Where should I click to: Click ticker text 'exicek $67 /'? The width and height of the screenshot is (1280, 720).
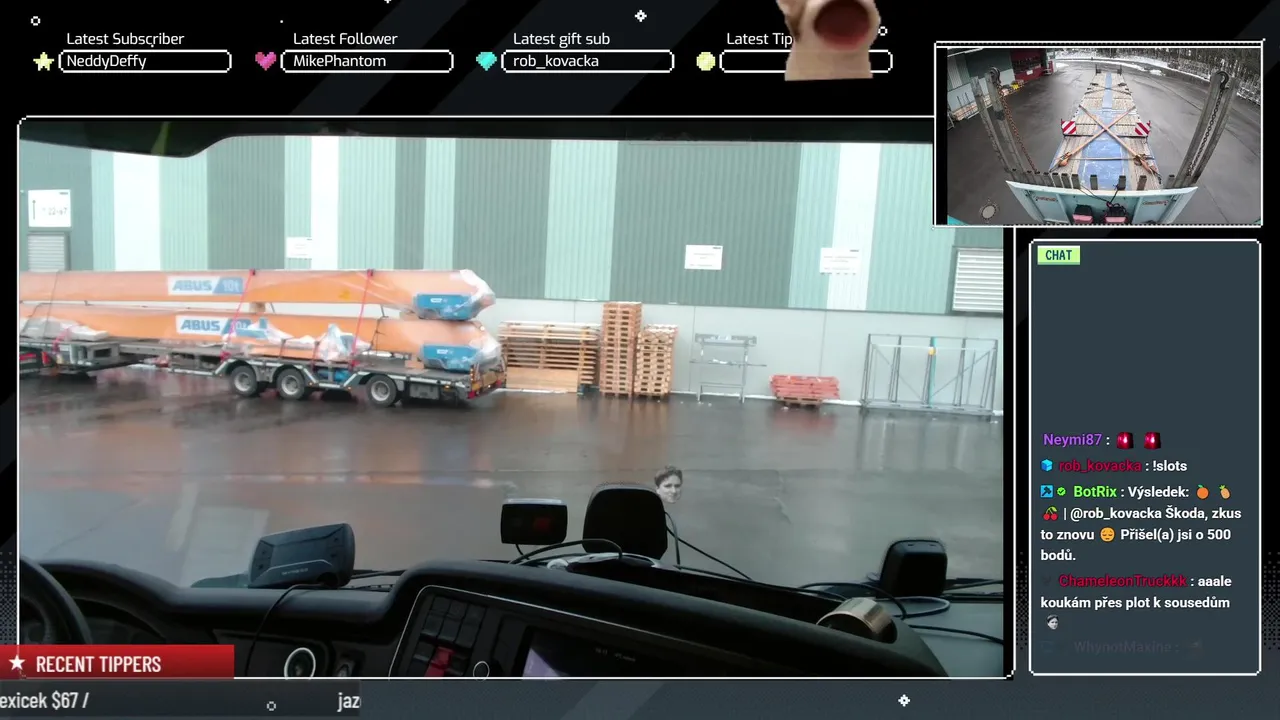click(44, 701)
